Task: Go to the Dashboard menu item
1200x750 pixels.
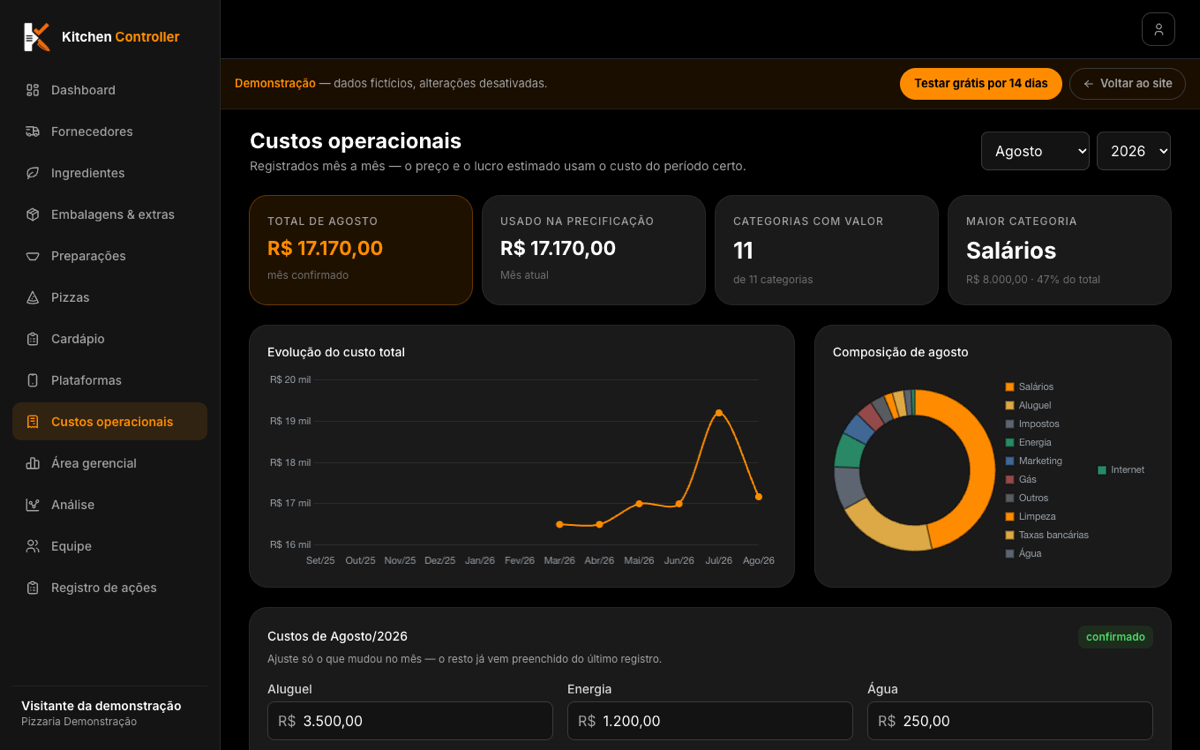Action: (110, 90)
